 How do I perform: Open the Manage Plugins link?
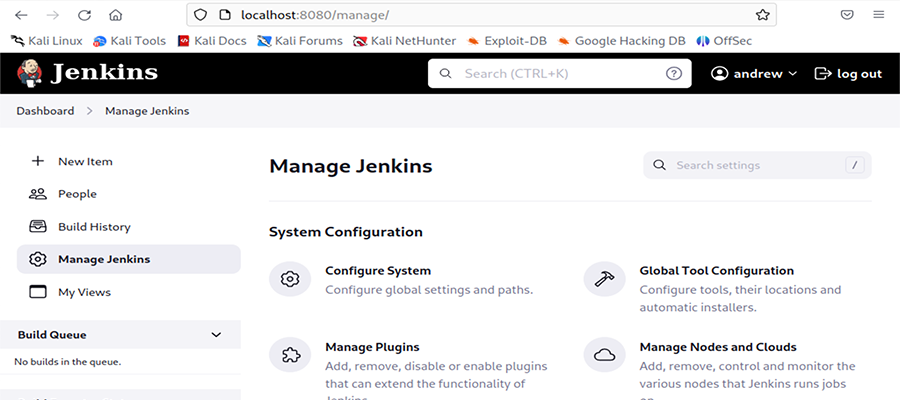[372, 347]
